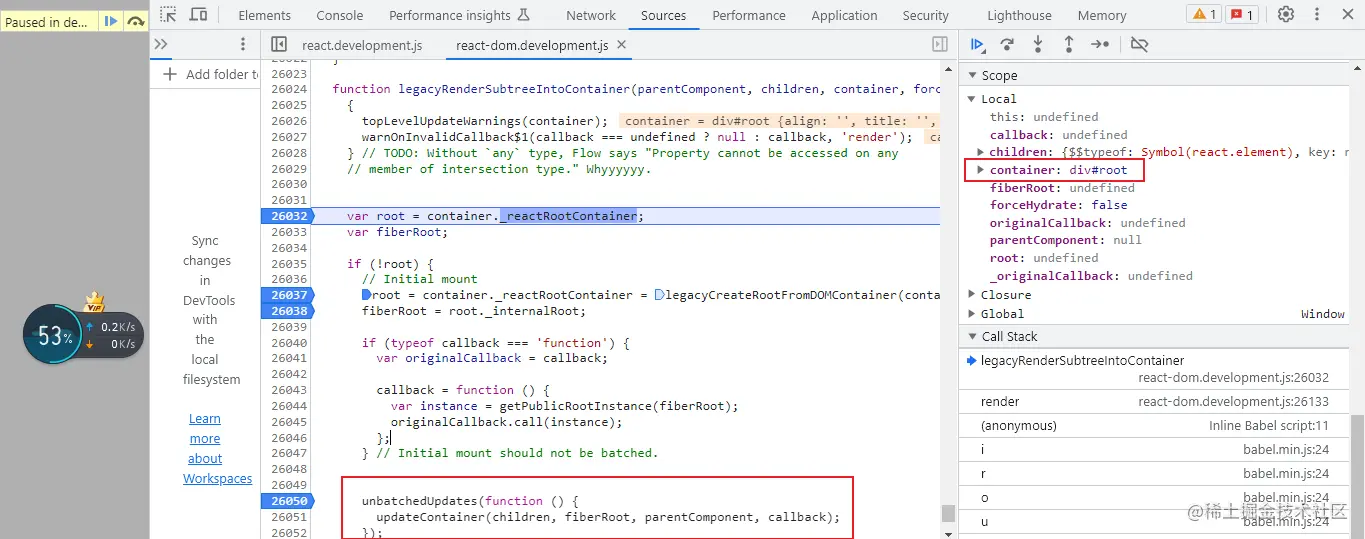Switch to the Security panel

coord(925,15)
